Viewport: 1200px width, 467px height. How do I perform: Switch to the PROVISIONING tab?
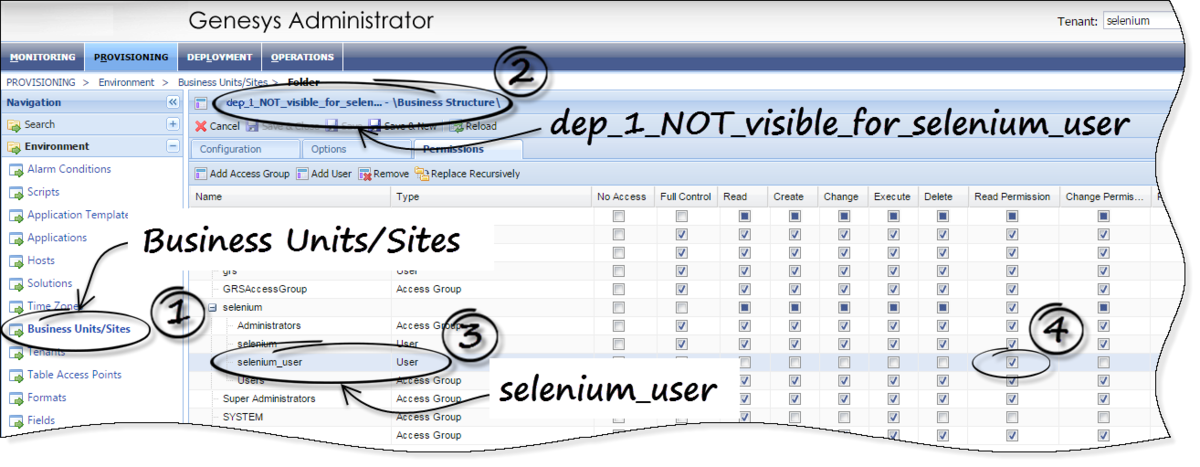click(x=131, y=57)
